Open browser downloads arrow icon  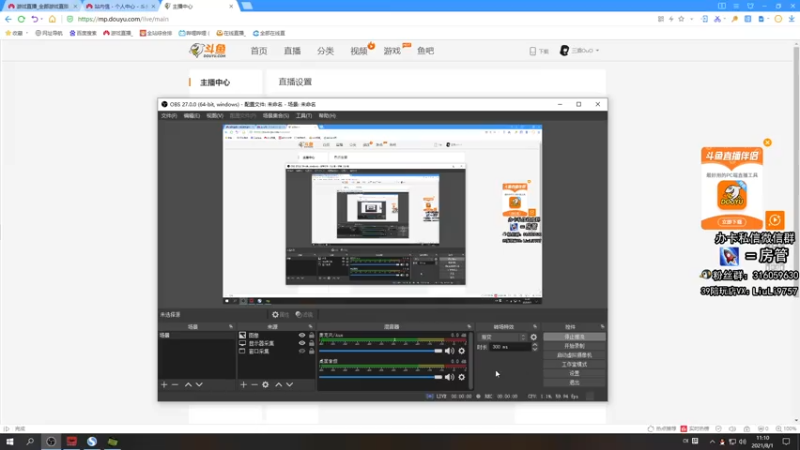coord(791,19)
